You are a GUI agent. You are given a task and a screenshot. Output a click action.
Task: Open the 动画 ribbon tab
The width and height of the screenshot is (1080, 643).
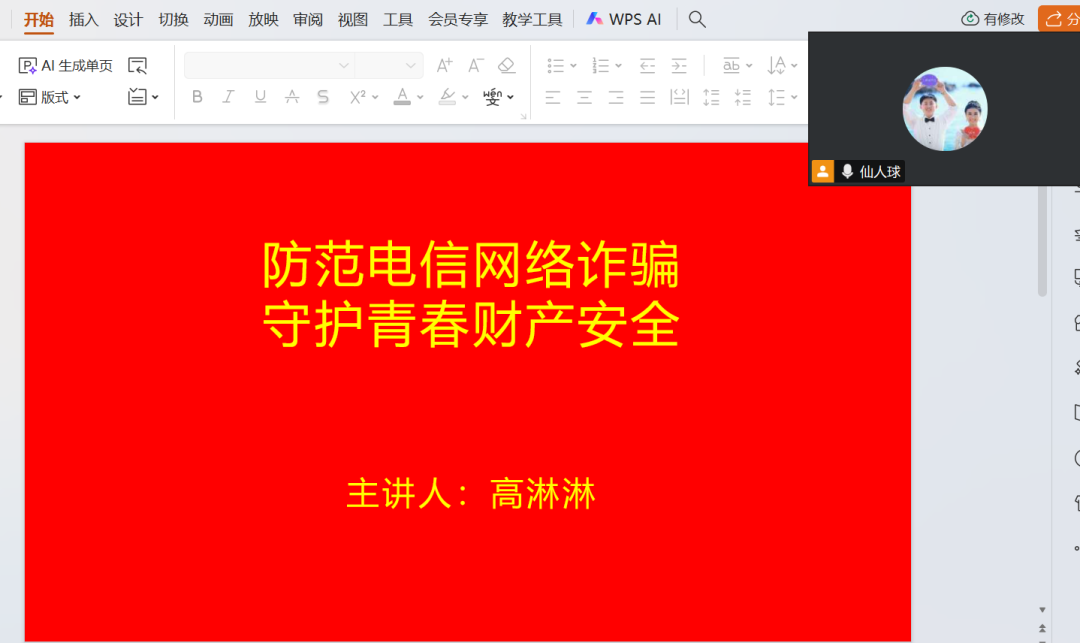coord(218,19)
